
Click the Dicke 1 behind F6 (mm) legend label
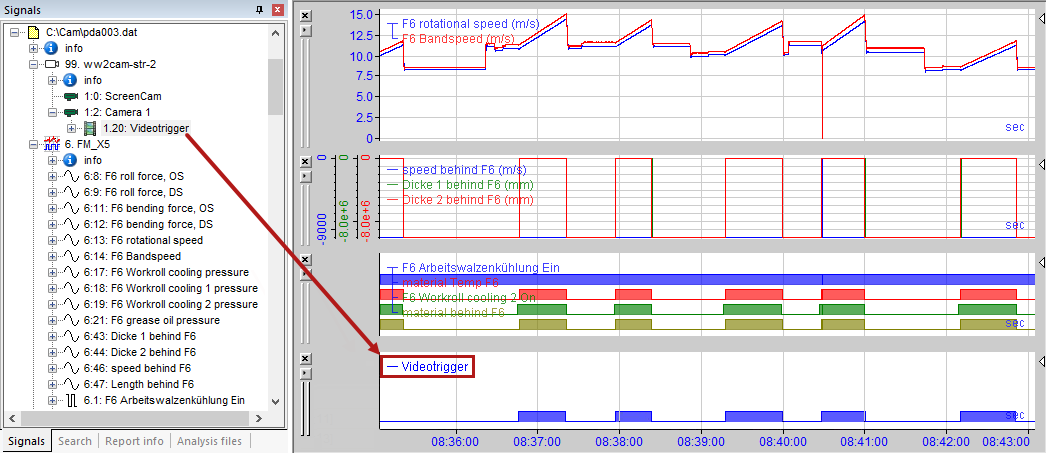[x=468, y=185]
